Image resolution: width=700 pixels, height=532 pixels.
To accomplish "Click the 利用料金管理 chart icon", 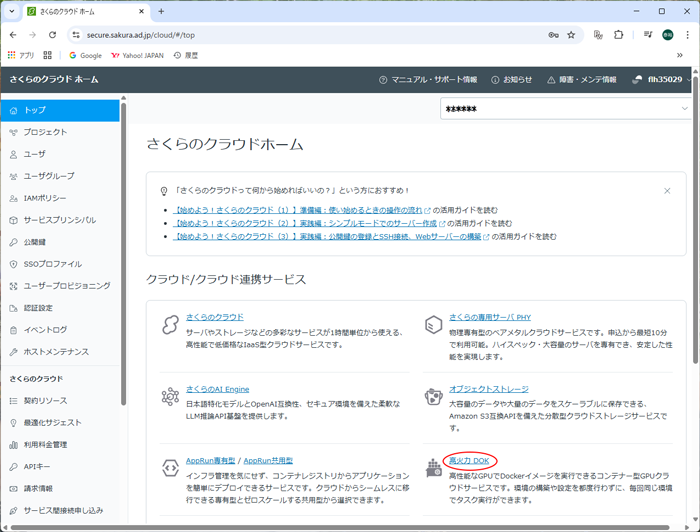I will 13,445.
